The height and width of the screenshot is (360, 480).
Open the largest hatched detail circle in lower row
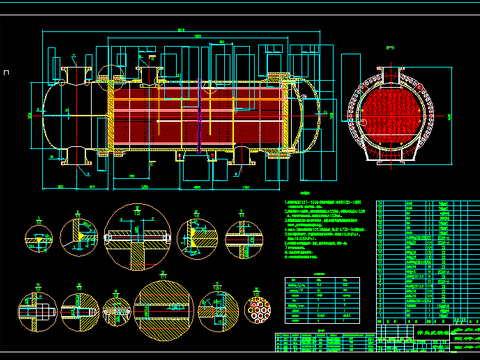click(x=164, y=310)
